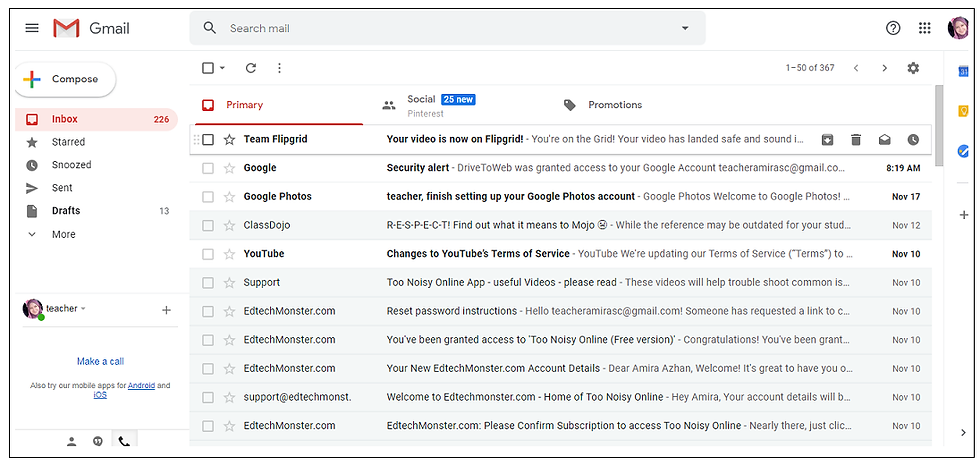This screenshot has height=465, width=980.
Task: Show search options dropdown arrow
Action: tap(685, 28)
